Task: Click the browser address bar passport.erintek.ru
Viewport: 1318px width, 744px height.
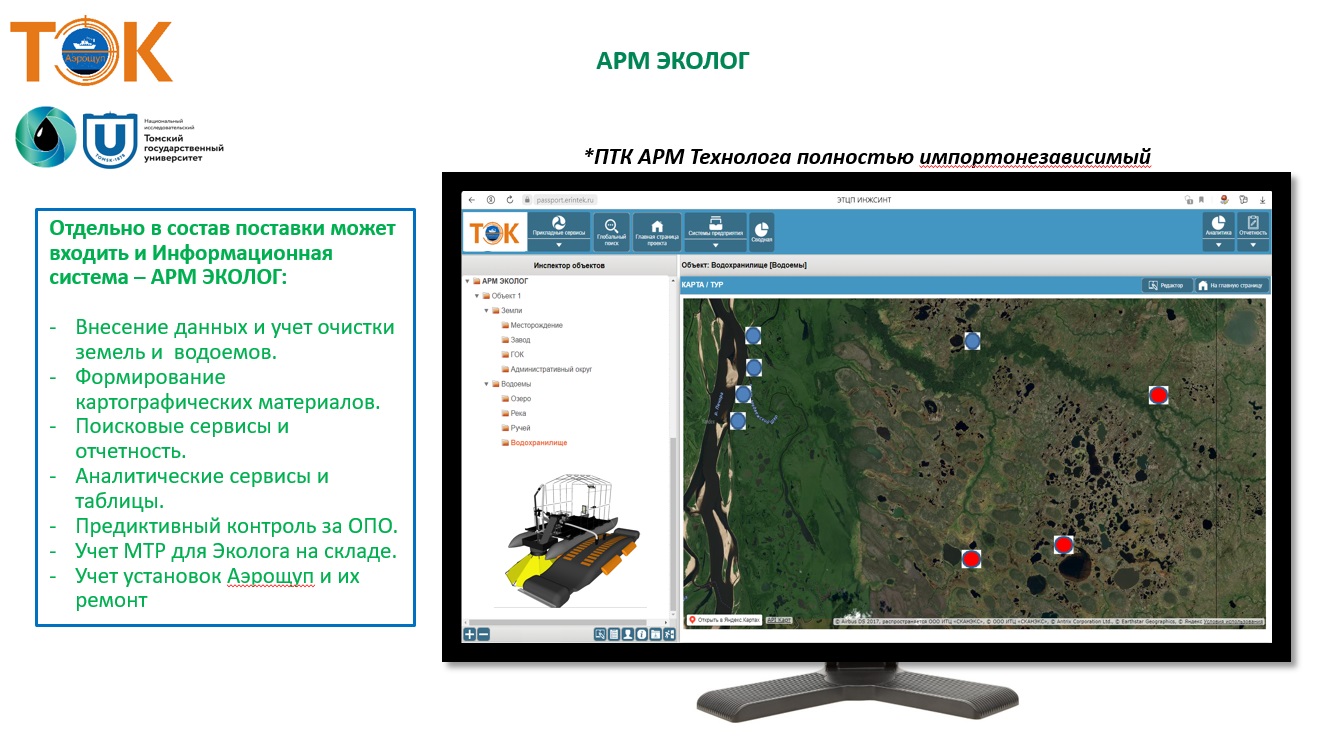Action: pyautogui.click(x=565, y=200)
